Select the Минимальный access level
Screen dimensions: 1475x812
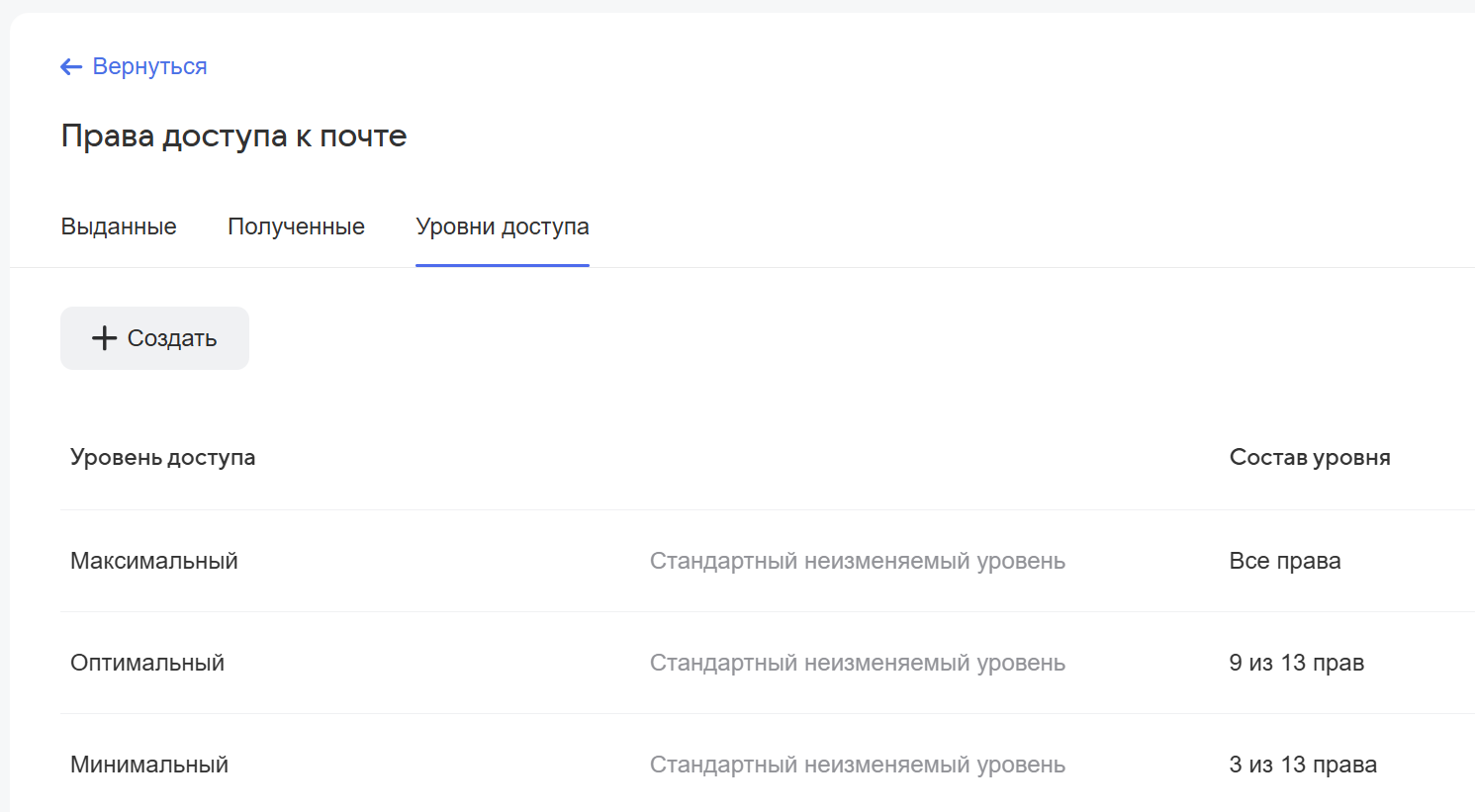[x=149, y=765]
